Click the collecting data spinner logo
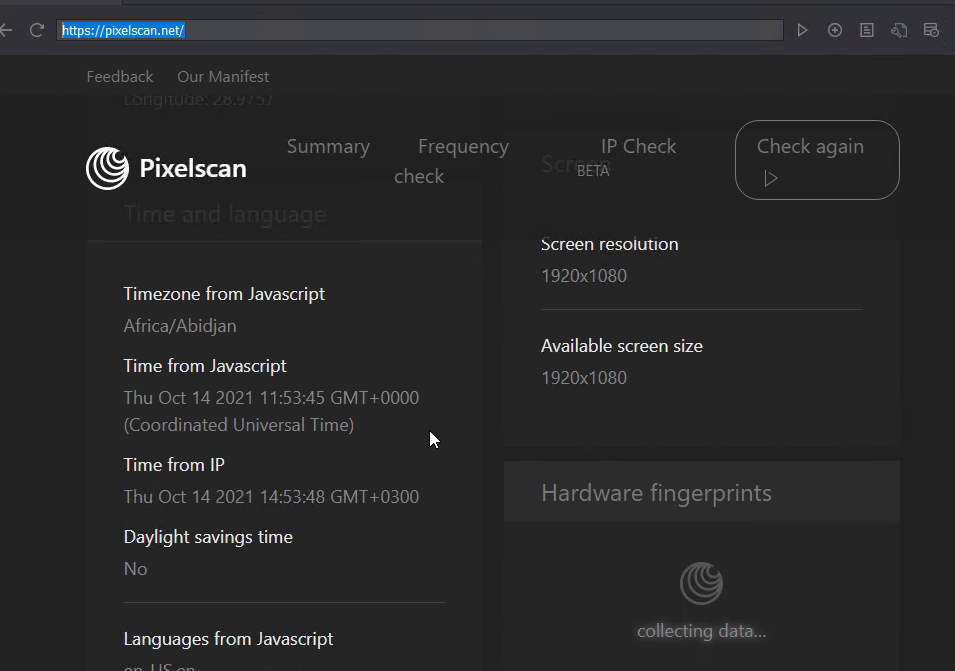955x671 pixels. point(701,584)
